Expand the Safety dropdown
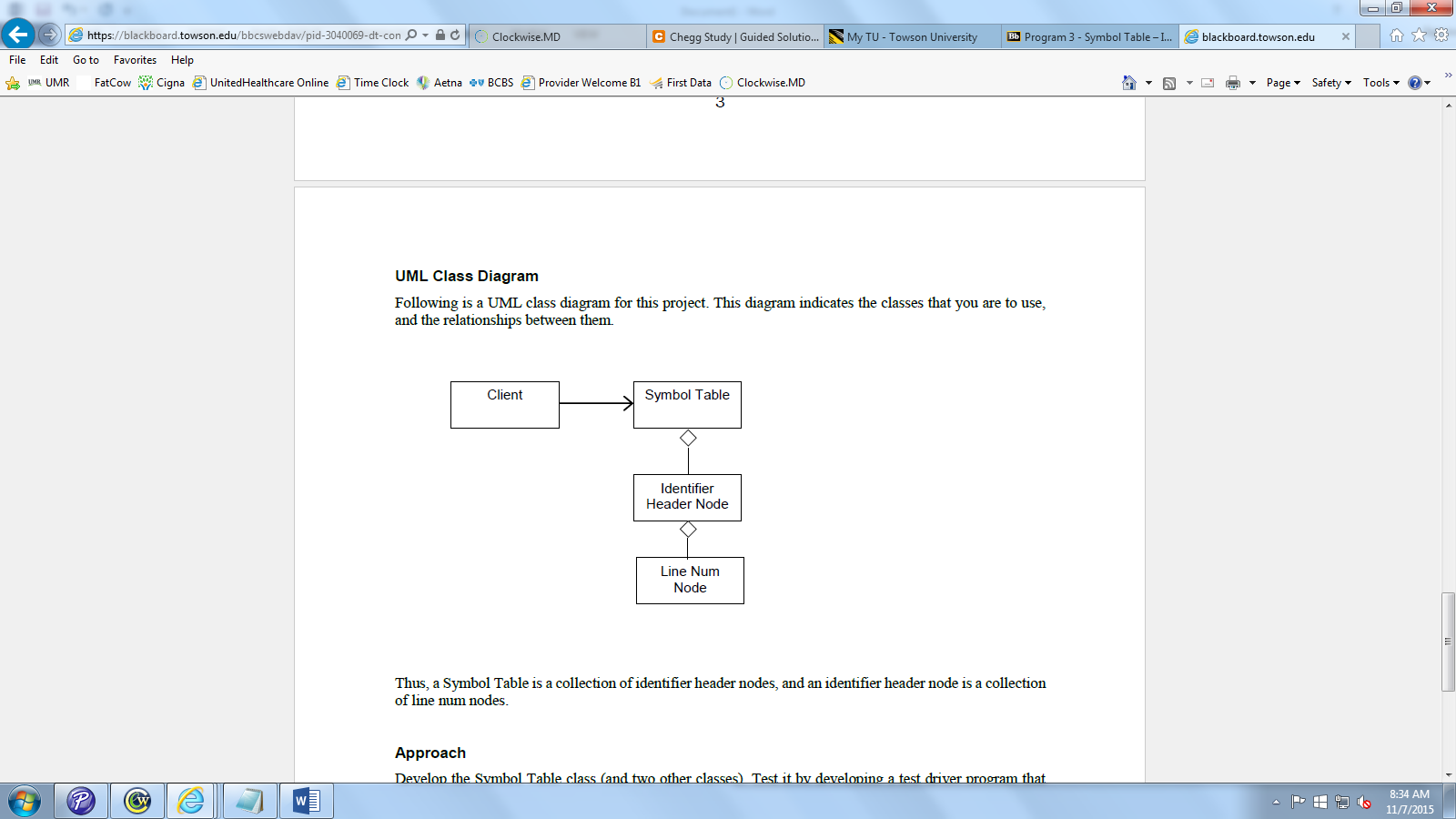Viewport: 1456px width, 819px height. (1330, 82)
